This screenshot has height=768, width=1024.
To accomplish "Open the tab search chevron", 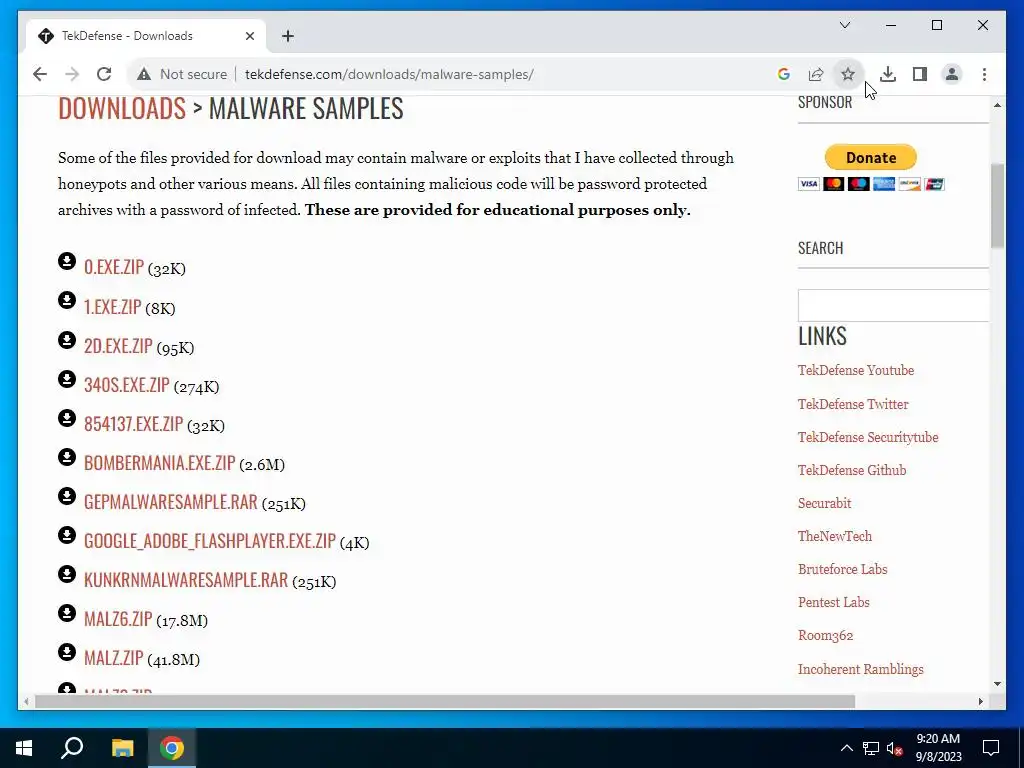I will coord(844,25).
